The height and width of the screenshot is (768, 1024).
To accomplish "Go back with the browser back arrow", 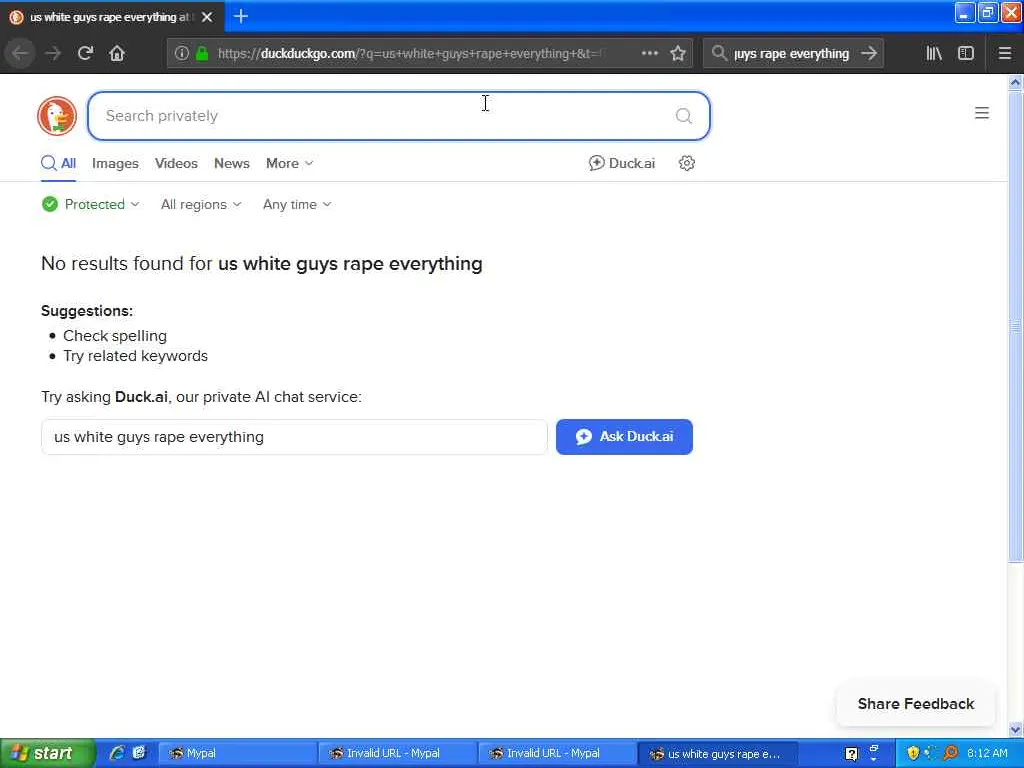I will pyautogui.click(x=20, y=53).
